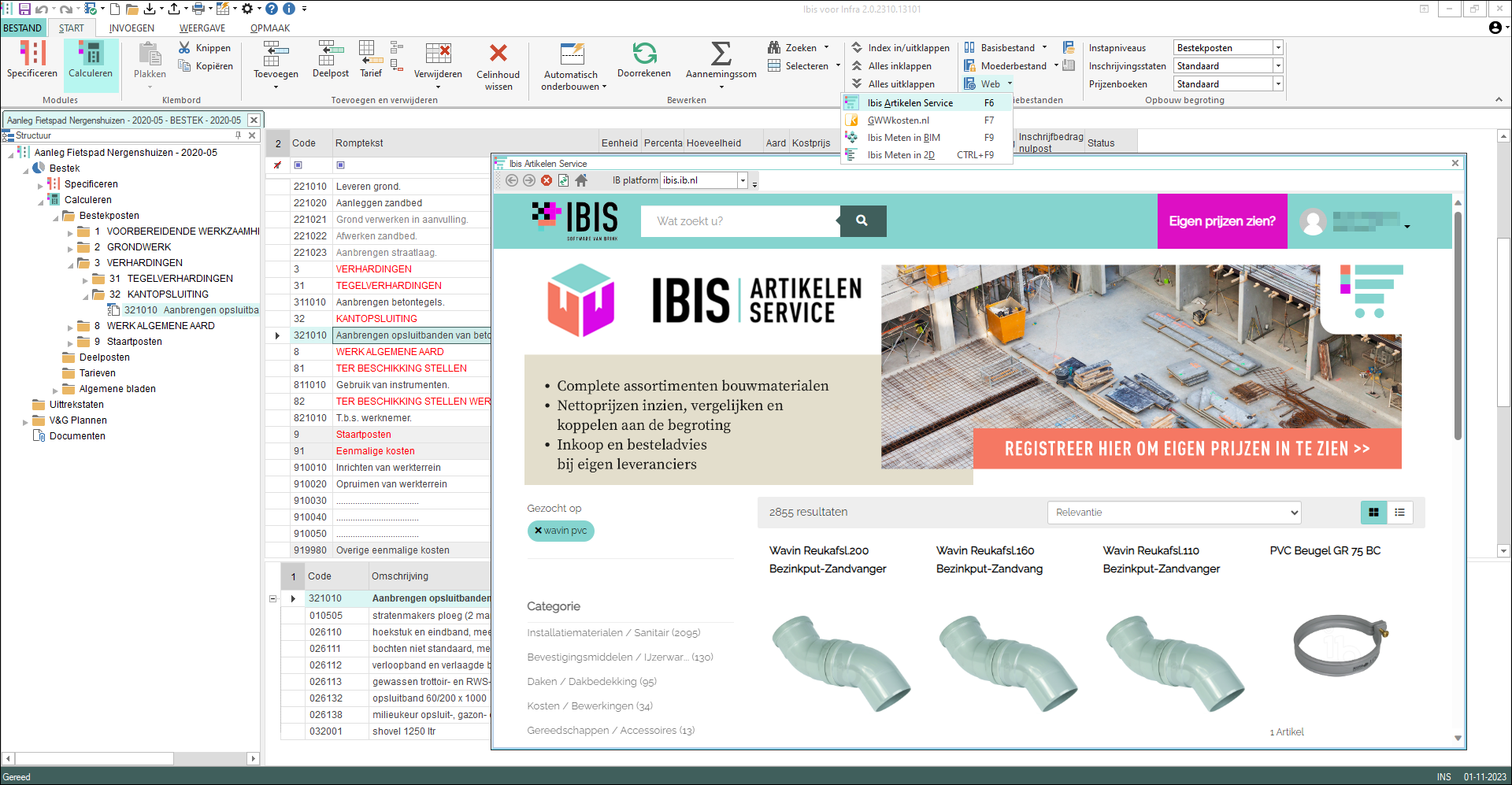This screenshot has height=785, width=1512.
Task: Click the home icon in browser toolbar
Action: (x=581, y=180)
